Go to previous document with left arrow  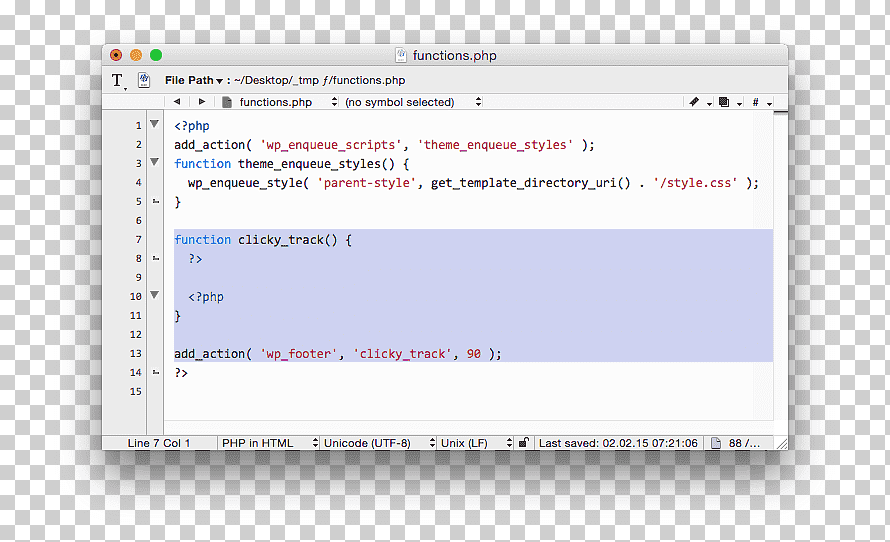tap(177, 102)
